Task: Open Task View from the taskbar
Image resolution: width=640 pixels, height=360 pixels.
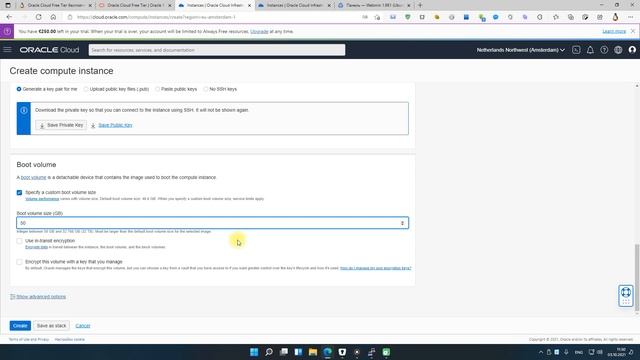Action: pos(283,352)
